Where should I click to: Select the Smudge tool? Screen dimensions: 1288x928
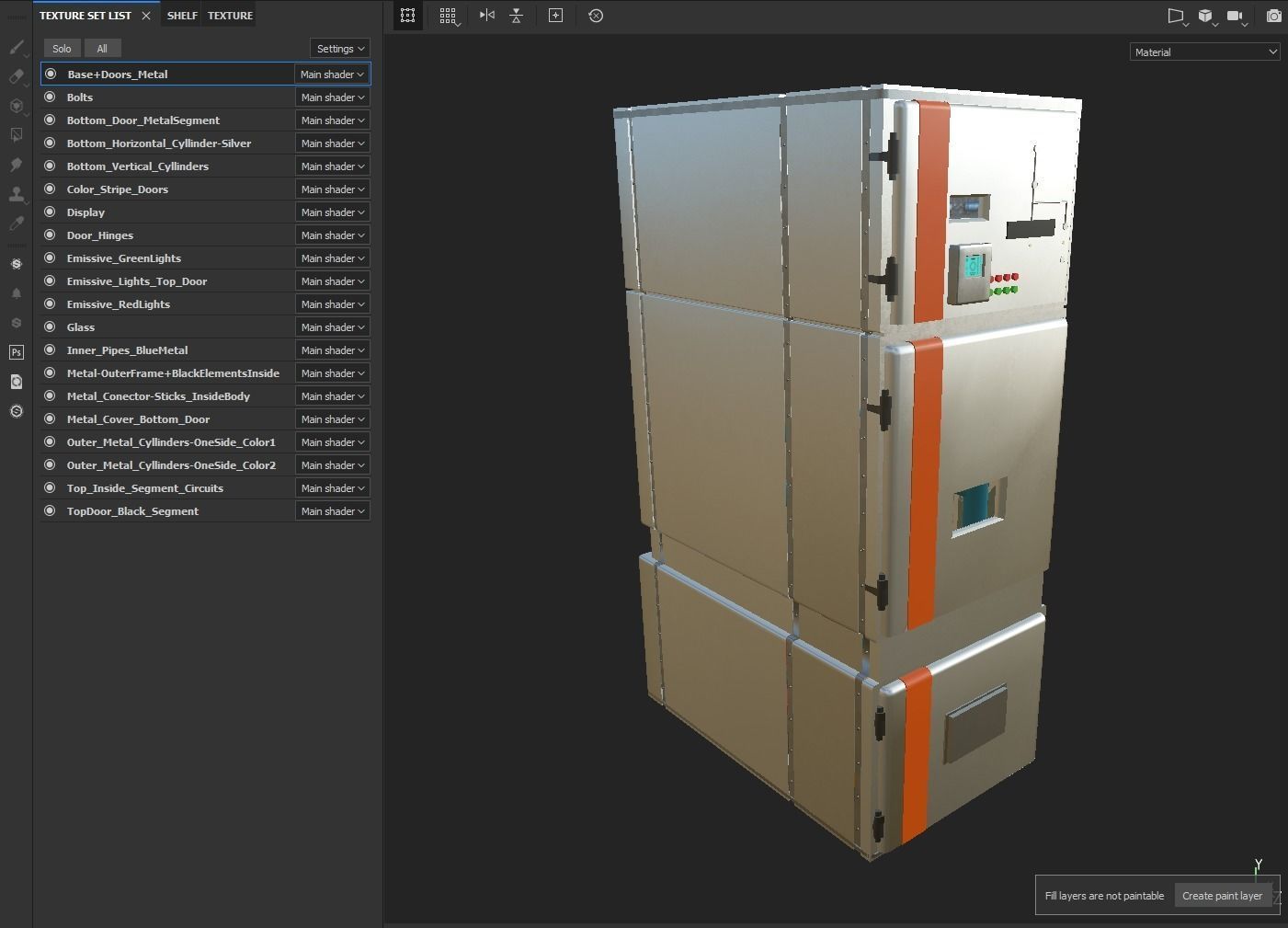(17, 165)
